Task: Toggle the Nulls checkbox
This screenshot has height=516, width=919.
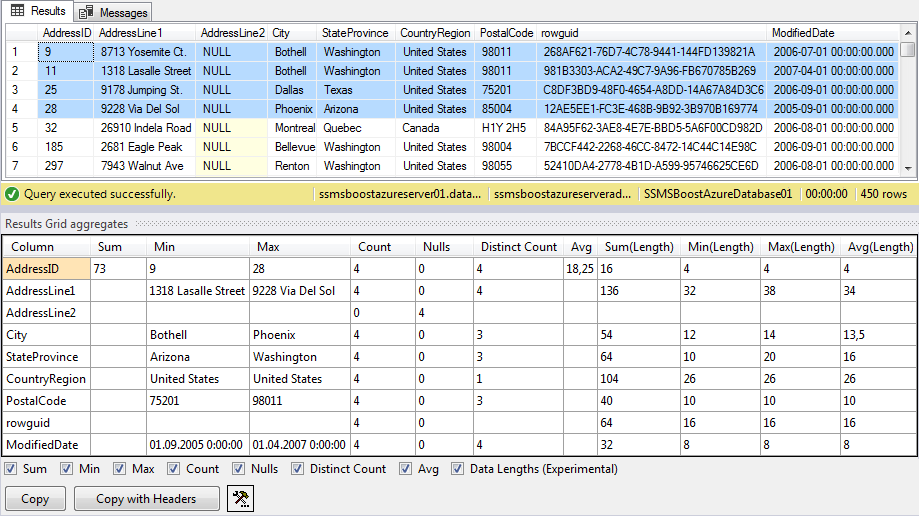Action: (239, 469)
